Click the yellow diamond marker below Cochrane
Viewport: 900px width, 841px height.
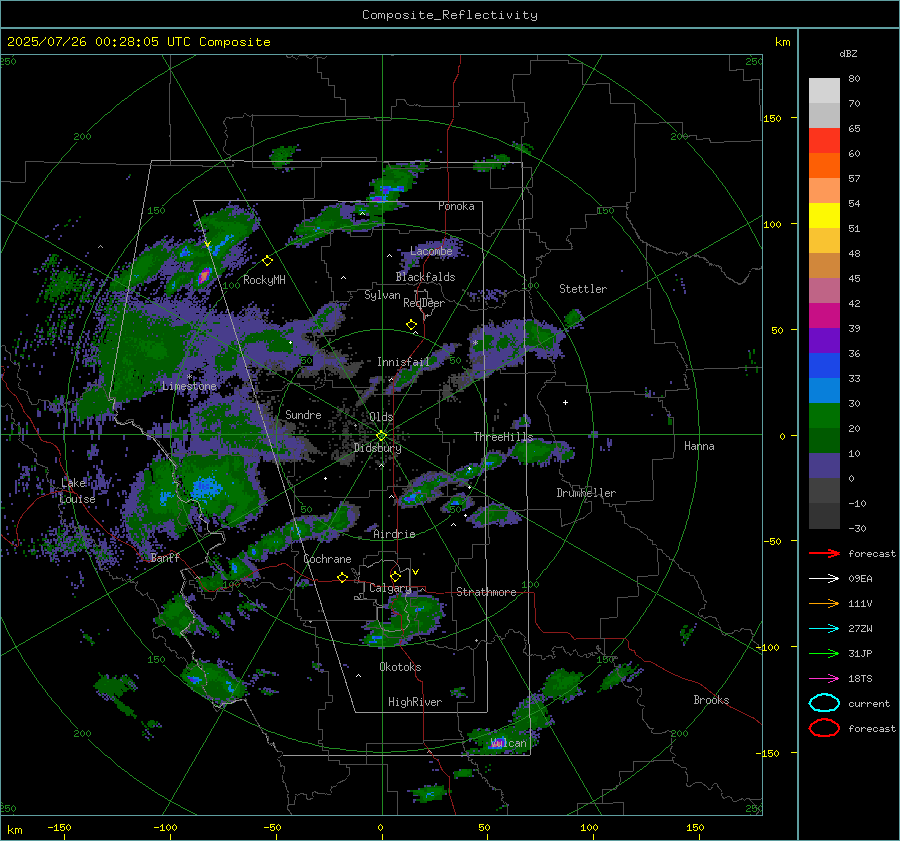(343, 577)
